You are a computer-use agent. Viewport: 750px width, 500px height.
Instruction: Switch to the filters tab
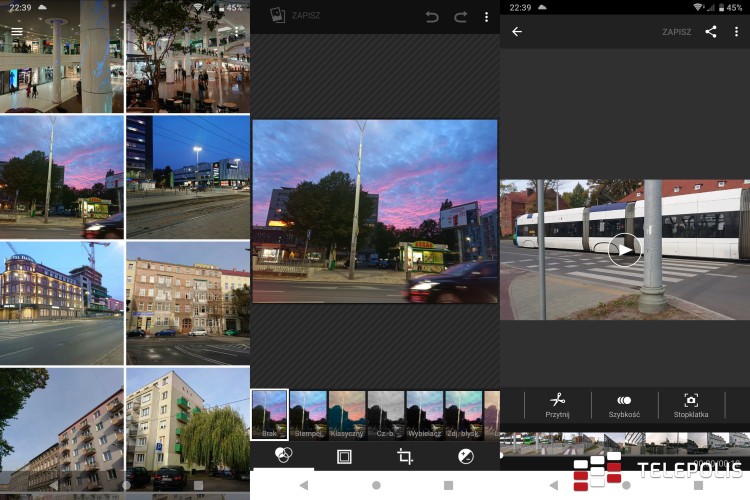[283, 456]
